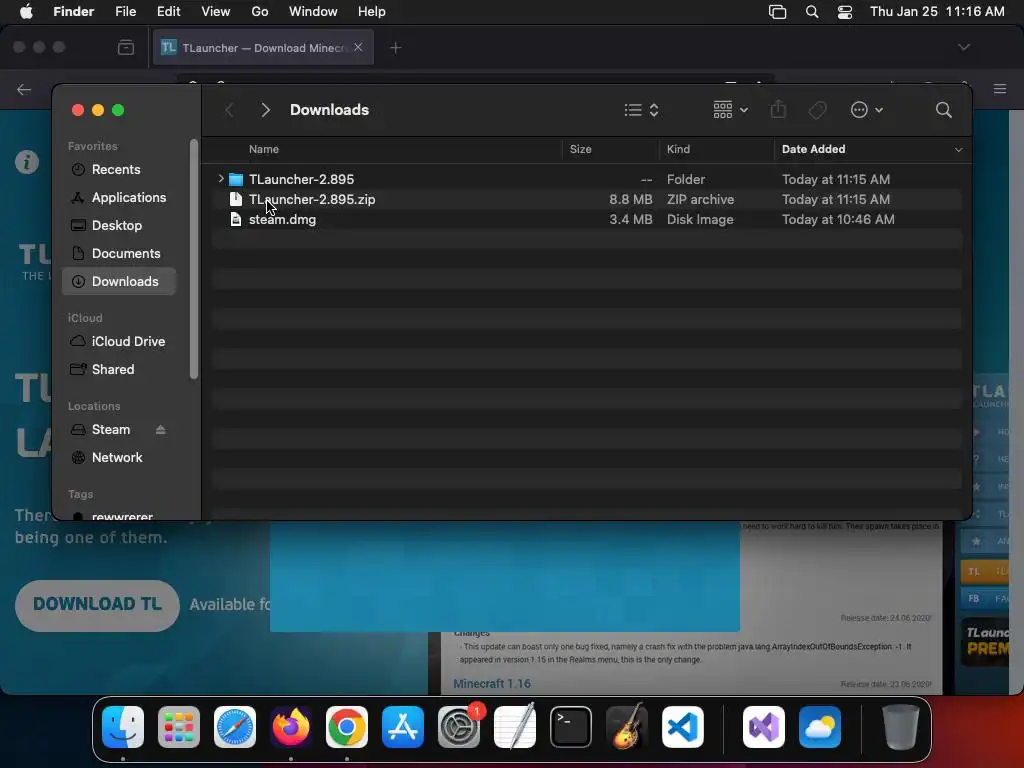Select Downloads in the Finder sidebar
Screen dimensions: 1024x768
tap(119, 281)
